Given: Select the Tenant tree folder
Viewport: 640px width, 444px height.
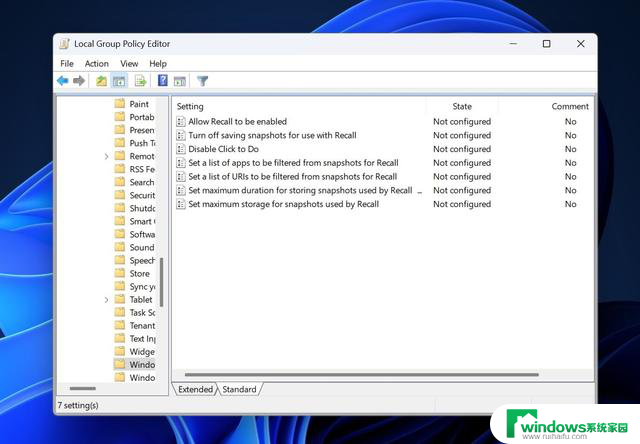Looking at the screenshot, I should 142,326.
